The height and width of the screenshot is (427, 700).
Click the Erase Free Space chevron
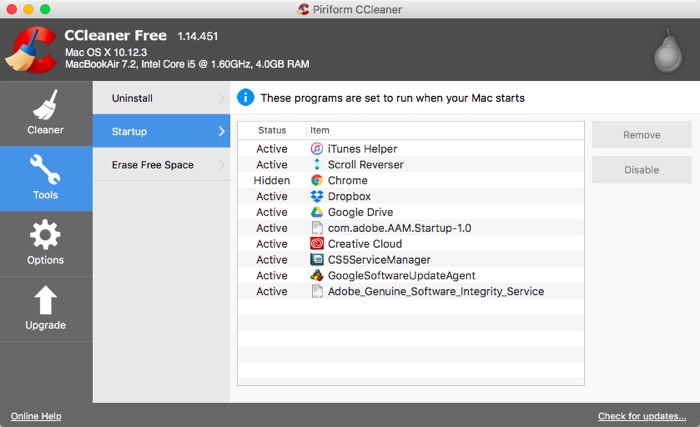221,164
